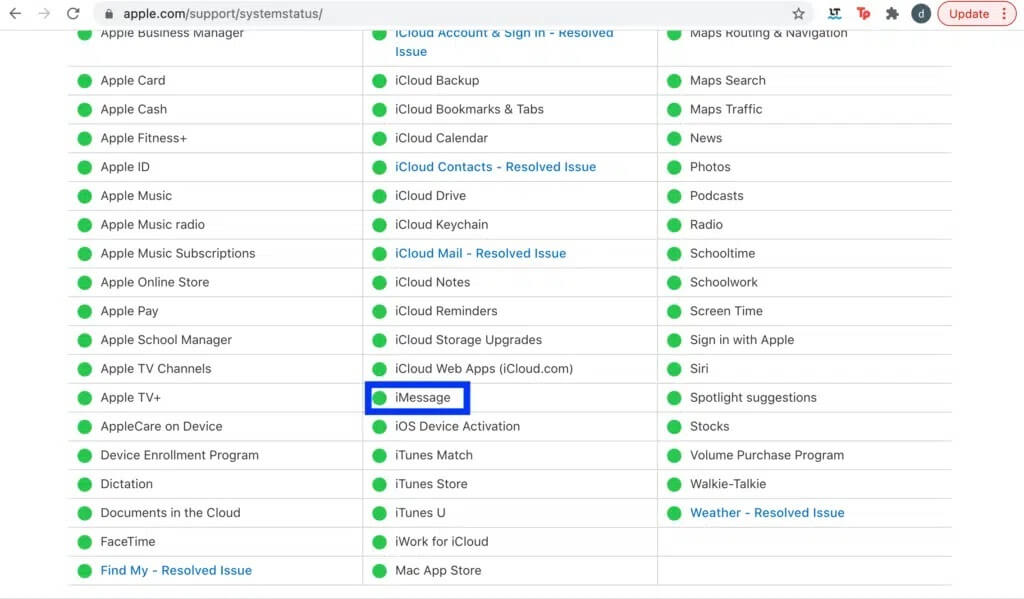The image size is (1024, 599).
Task: Reload the page with refresh icon
Action: (73, 13)
